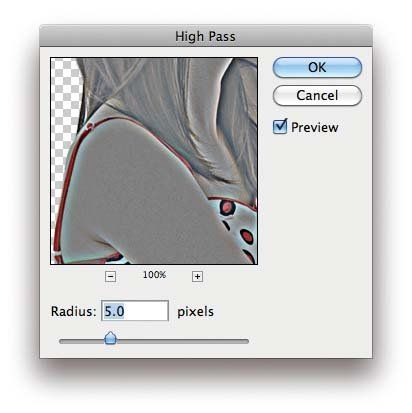
Task: Click the slider track right of handle
Action: tap(182, 341)
